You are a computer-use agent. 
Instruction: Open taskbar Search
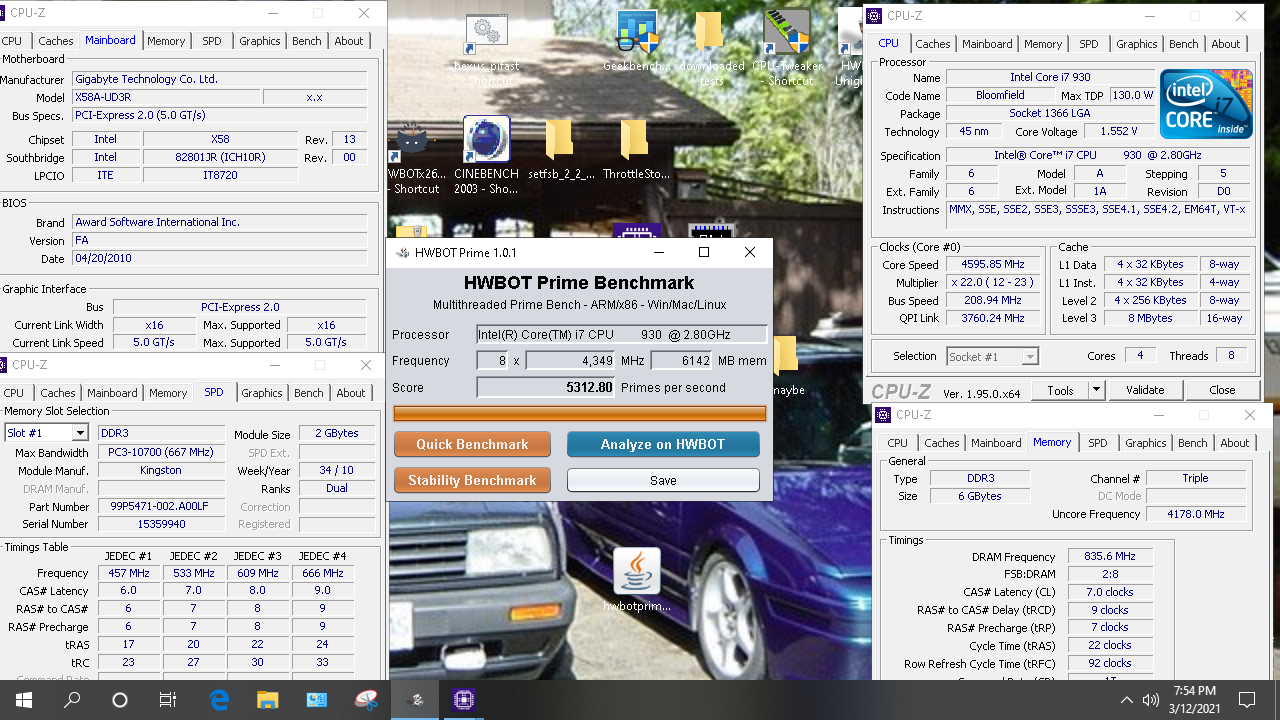(72, 700)
